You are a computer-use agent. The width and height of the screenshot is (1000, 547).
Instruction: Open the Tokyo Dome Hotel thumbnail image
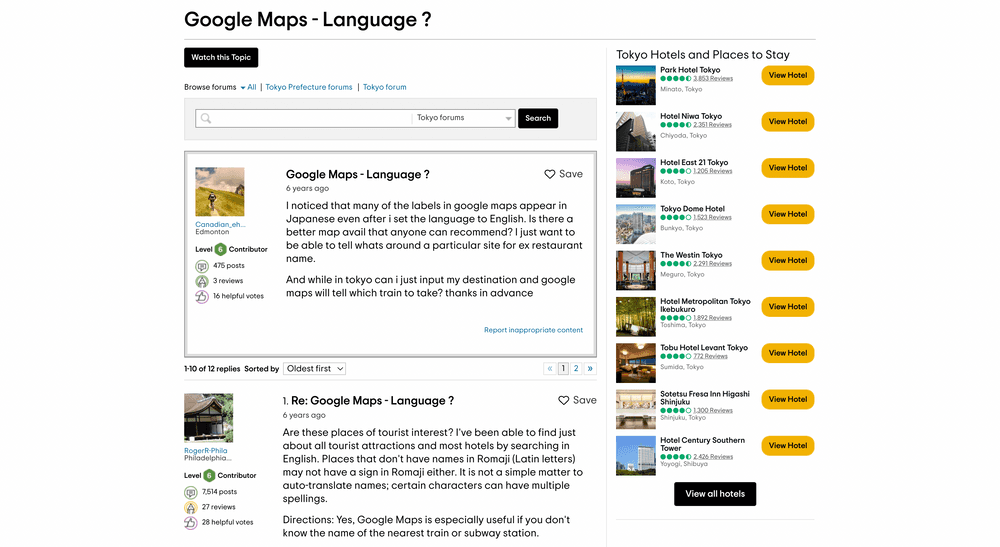[x=636, y=224]
